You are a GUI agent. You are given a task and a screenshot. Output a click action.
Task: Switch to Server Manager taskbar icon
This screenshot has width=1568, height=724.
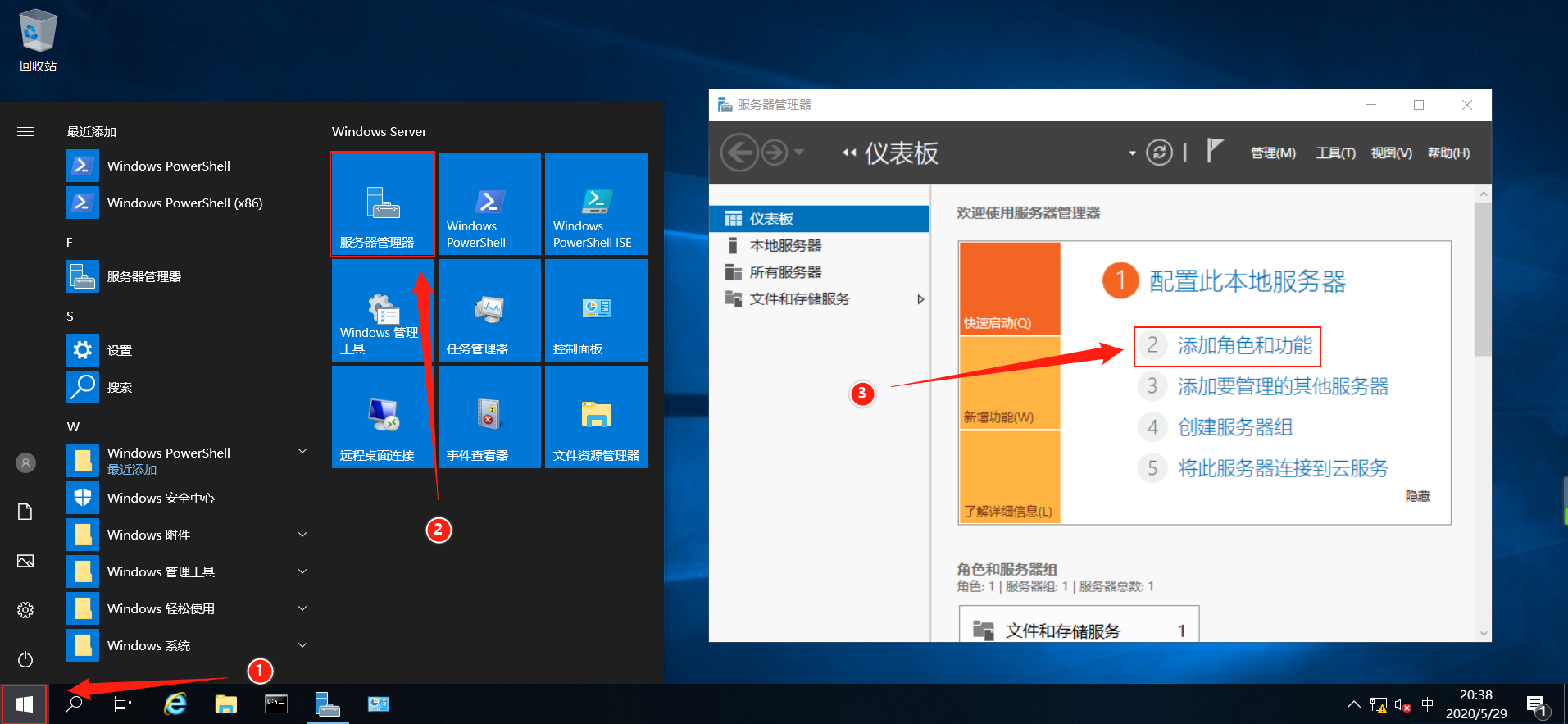(328, 704)
